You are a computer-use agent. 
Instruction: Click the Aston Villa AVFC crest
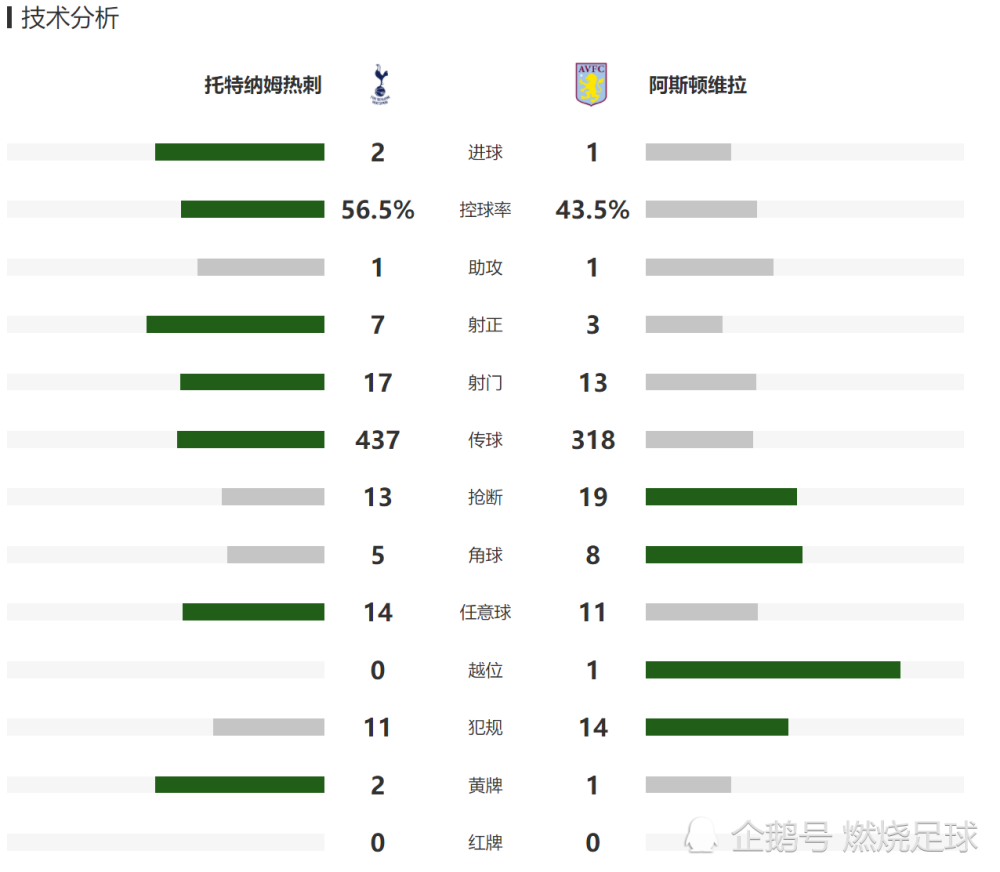point(591,84)
